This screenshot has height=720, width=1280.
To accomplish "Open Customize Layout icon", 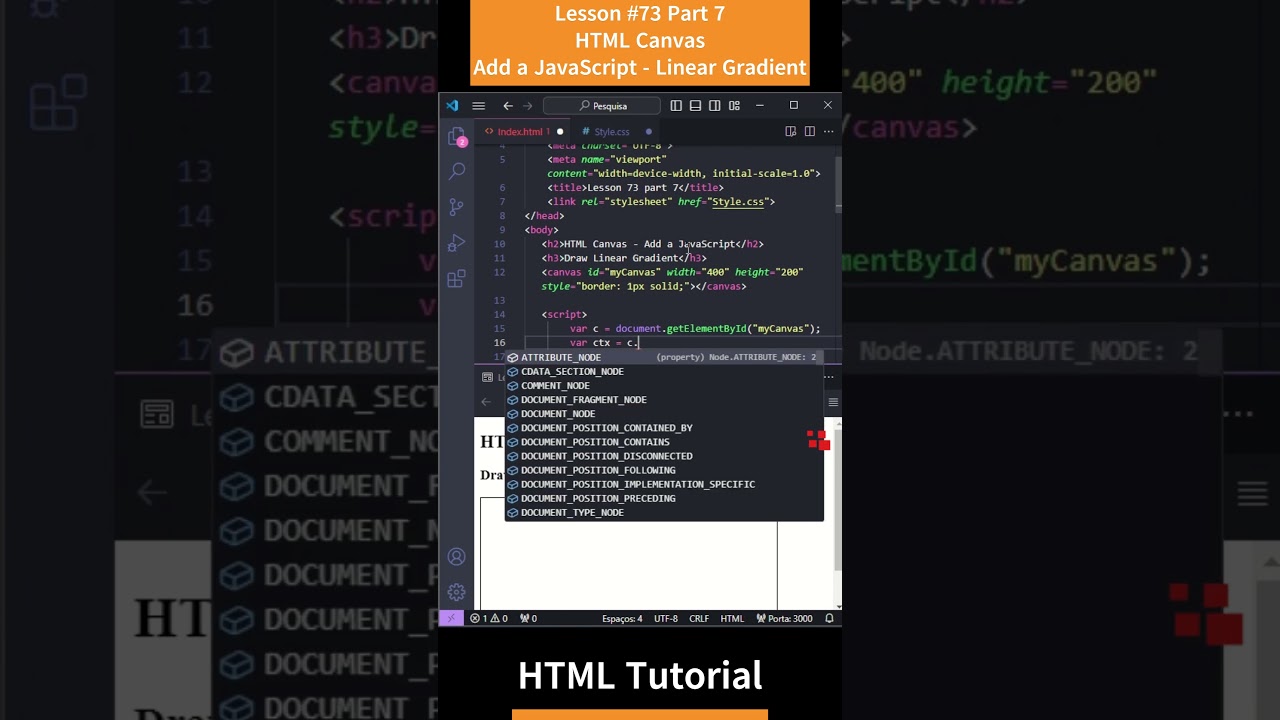I will click(x=734, y=105).
